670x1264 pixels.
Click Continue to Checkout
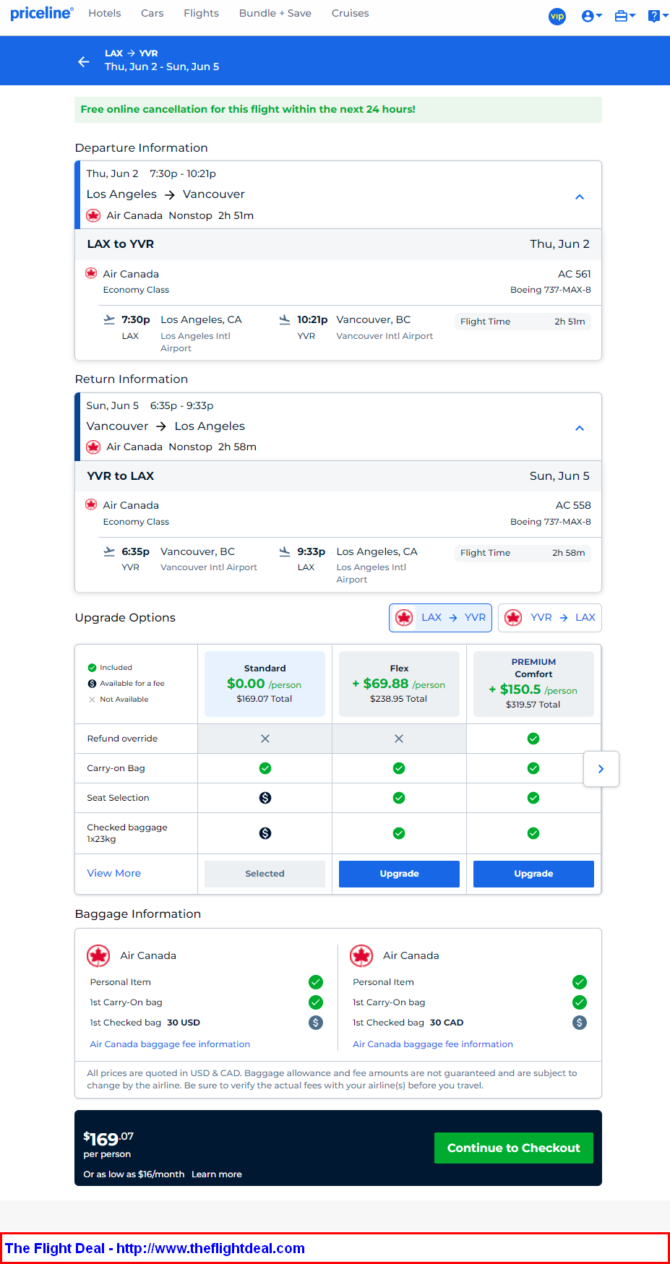[x=514, y=1148]
